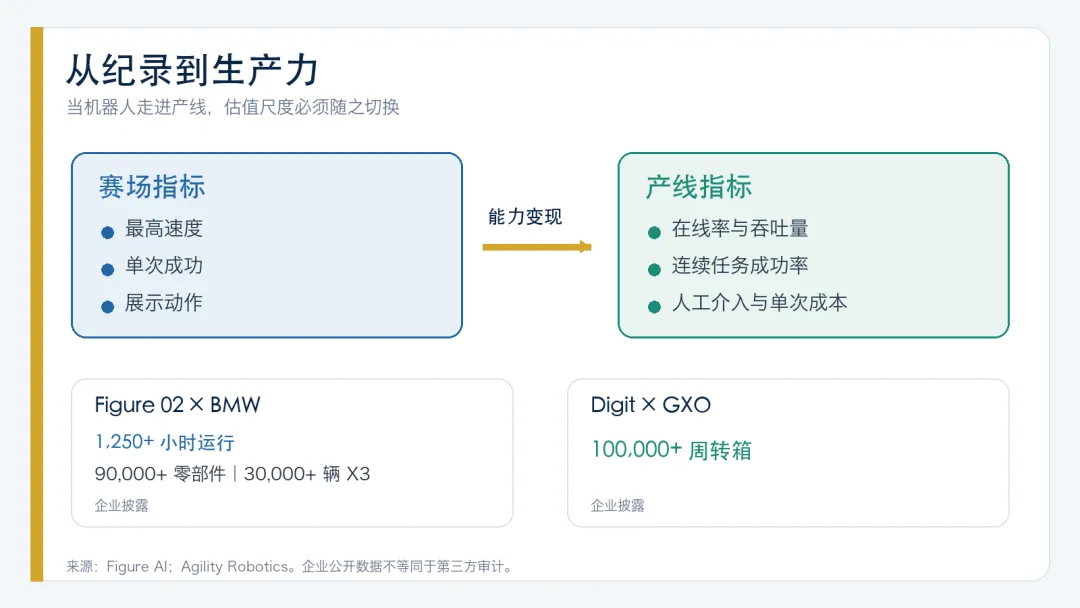Click the 90,000+ 零部件 text line
1080x608 pixels.
coord(232,474)
